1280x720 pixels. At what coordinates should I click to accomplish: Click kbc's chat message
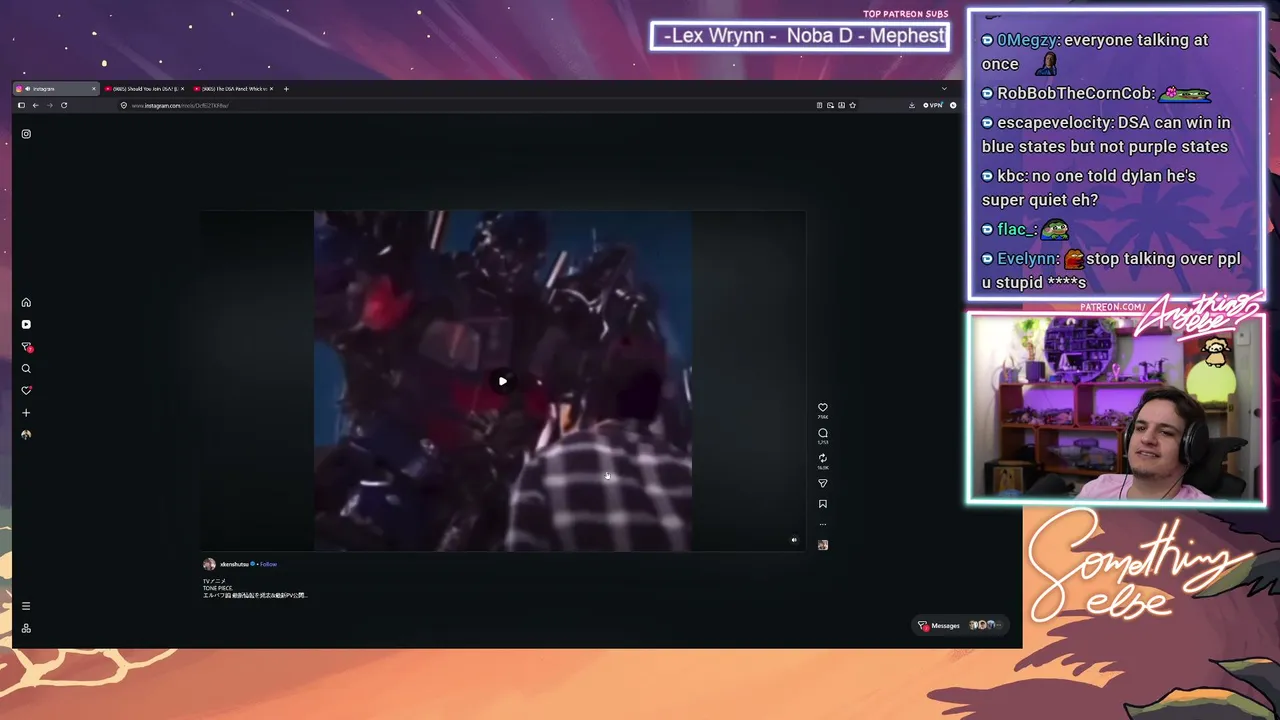pyautogui.click(x=1088, y=187)
